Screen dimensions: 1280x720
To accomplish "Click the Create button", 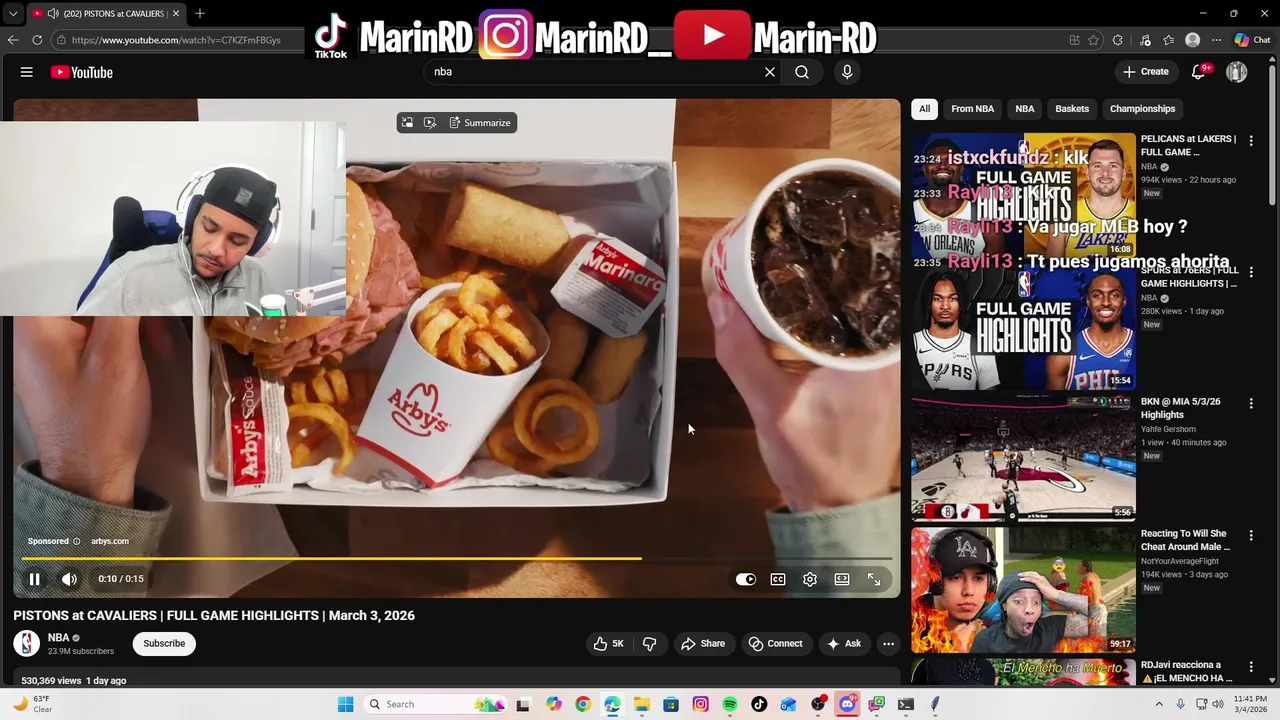I will [x=1145, y=72].
